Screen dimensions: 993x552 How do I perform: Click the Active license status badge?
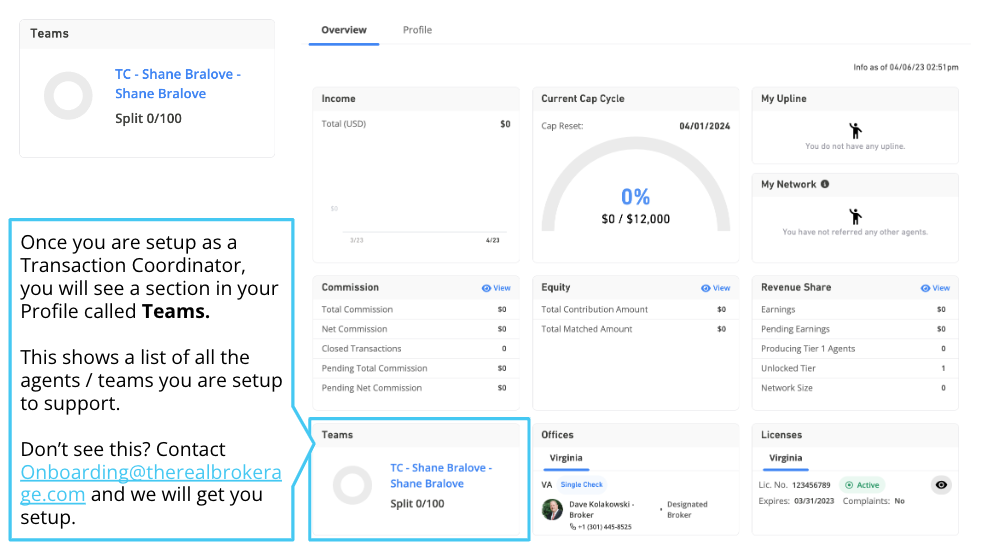pos(862,485)
